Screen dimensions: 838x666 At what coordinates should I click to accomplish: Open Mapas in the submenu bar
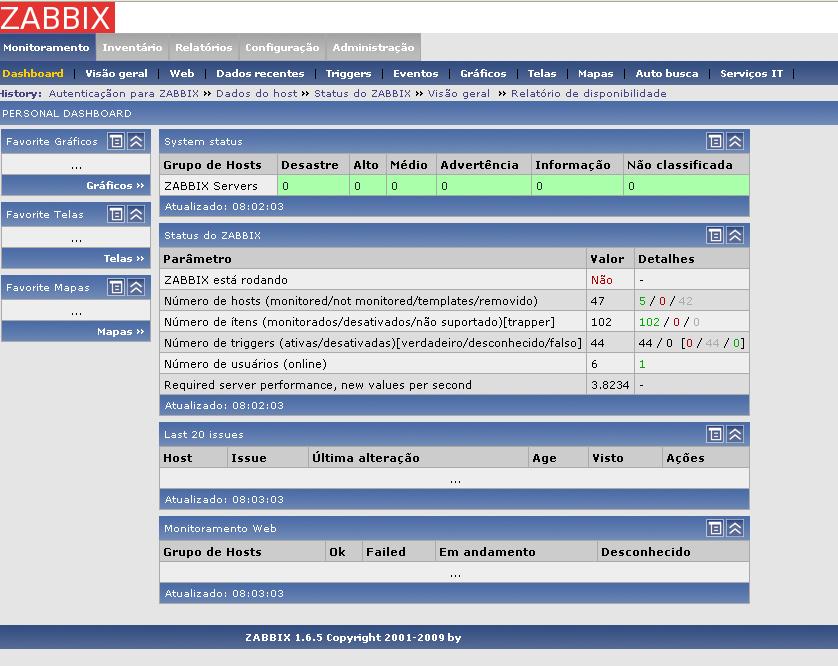coord(595,73)
